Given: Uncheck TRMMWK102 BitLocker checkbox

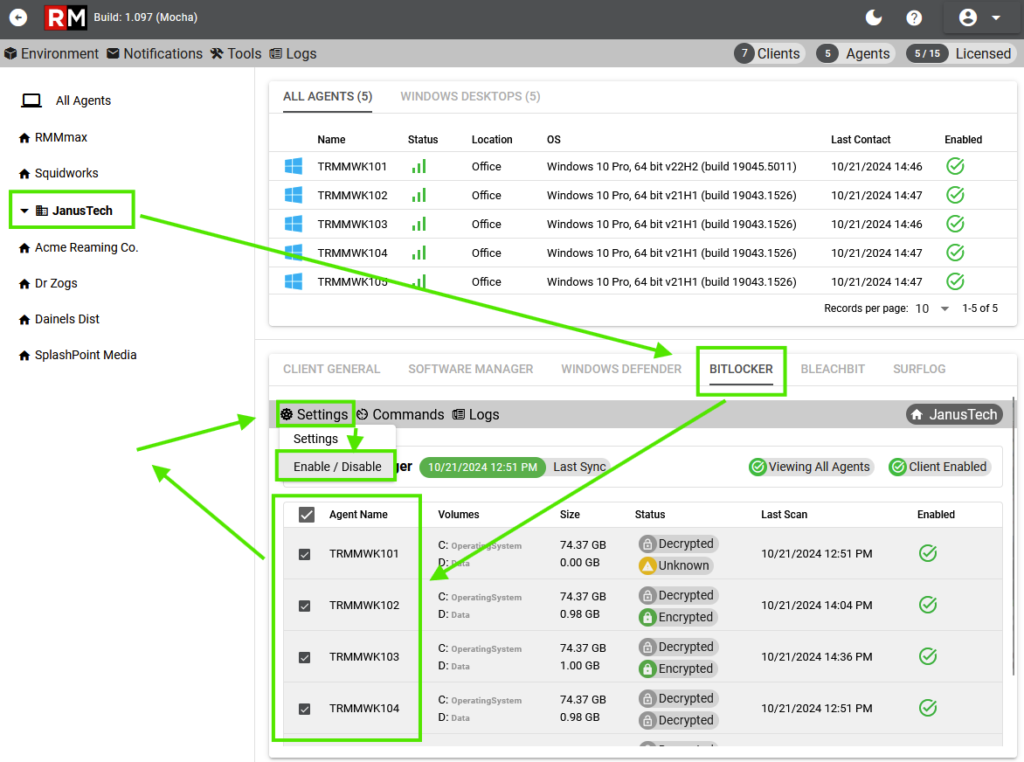Looking at the screenshot, I should [304, 606].
